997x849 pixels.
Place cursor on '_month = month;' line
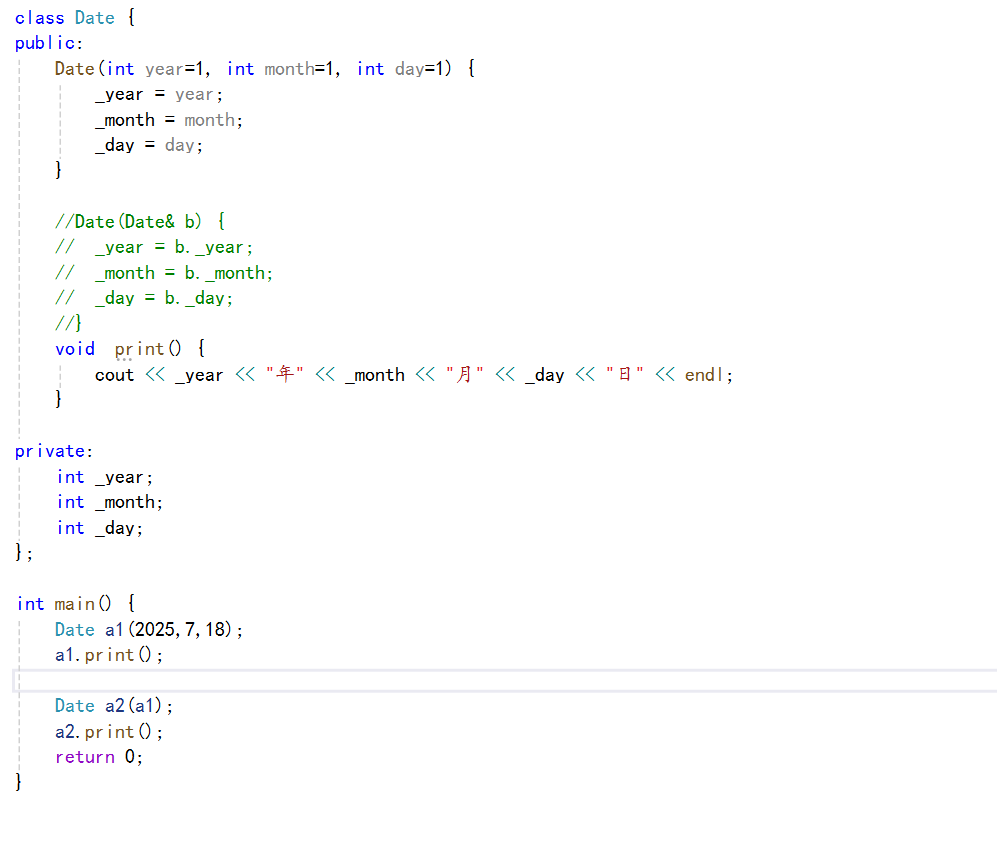point(169,120)
